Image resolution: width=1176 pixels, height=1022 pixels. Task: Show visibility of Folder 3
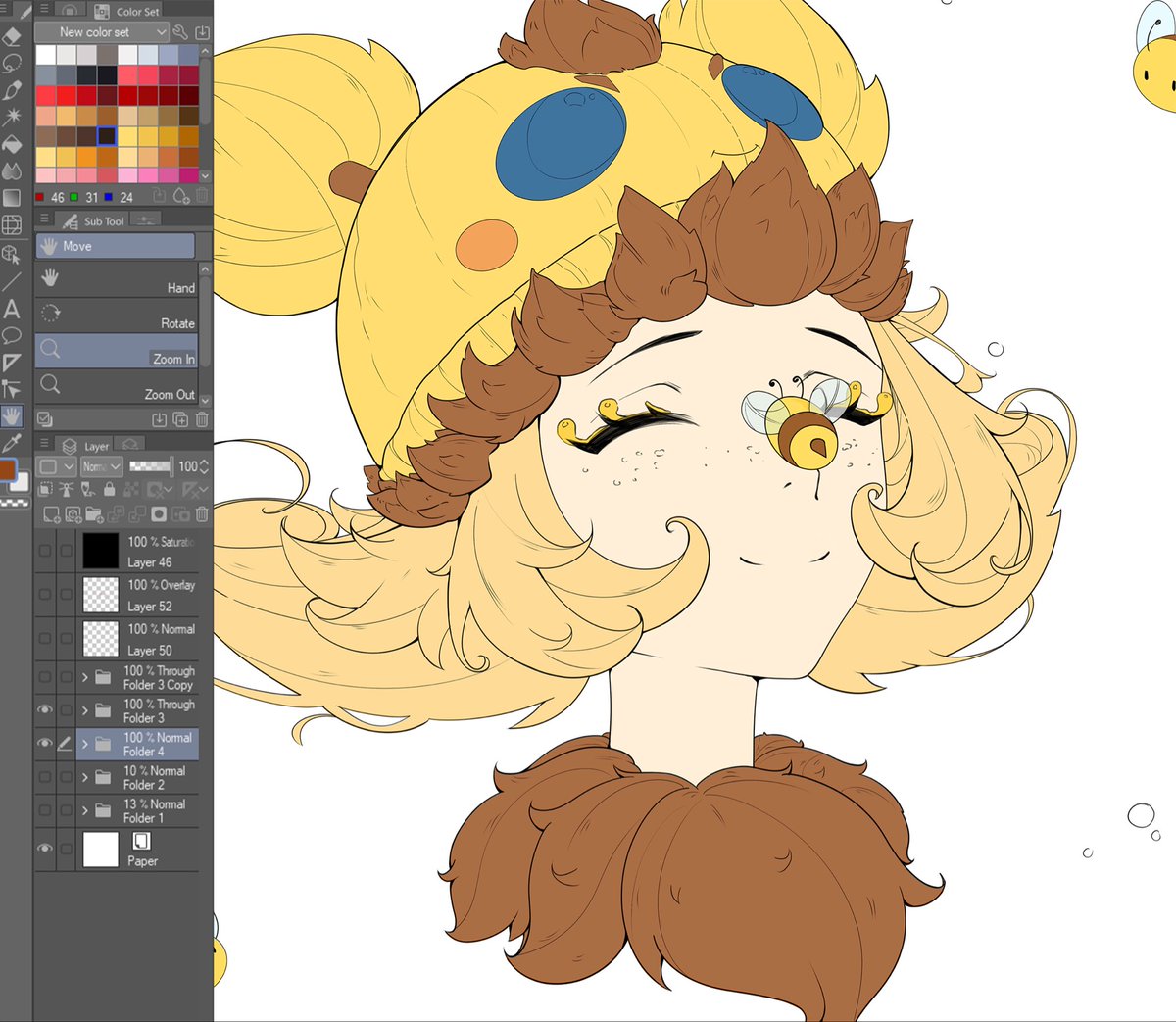(x=45, y=709)
